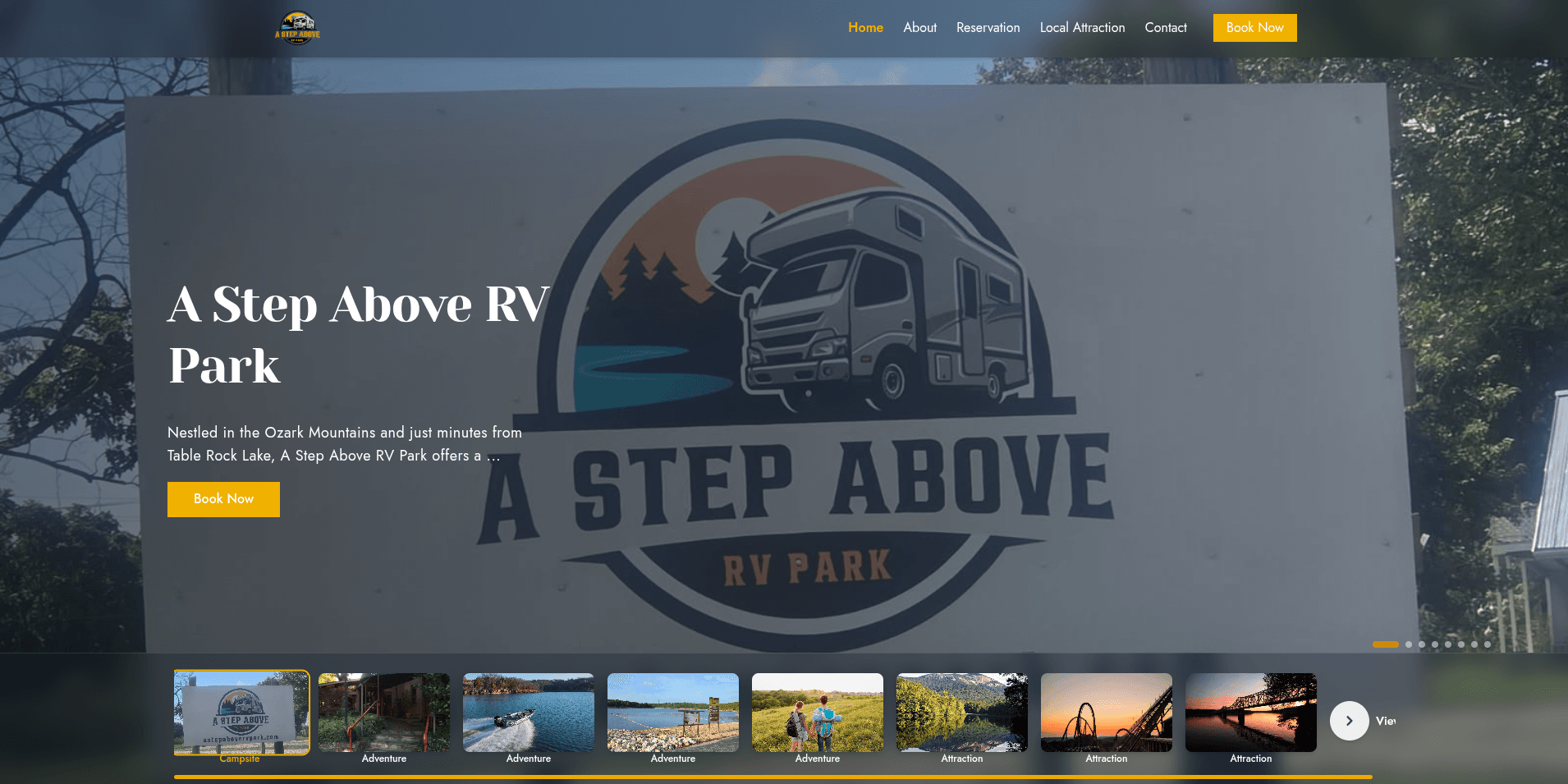This screenshot has height=784, width=1568.
Task: Select the last carousel indicator dot
Action: click(x=1487, y=644)
